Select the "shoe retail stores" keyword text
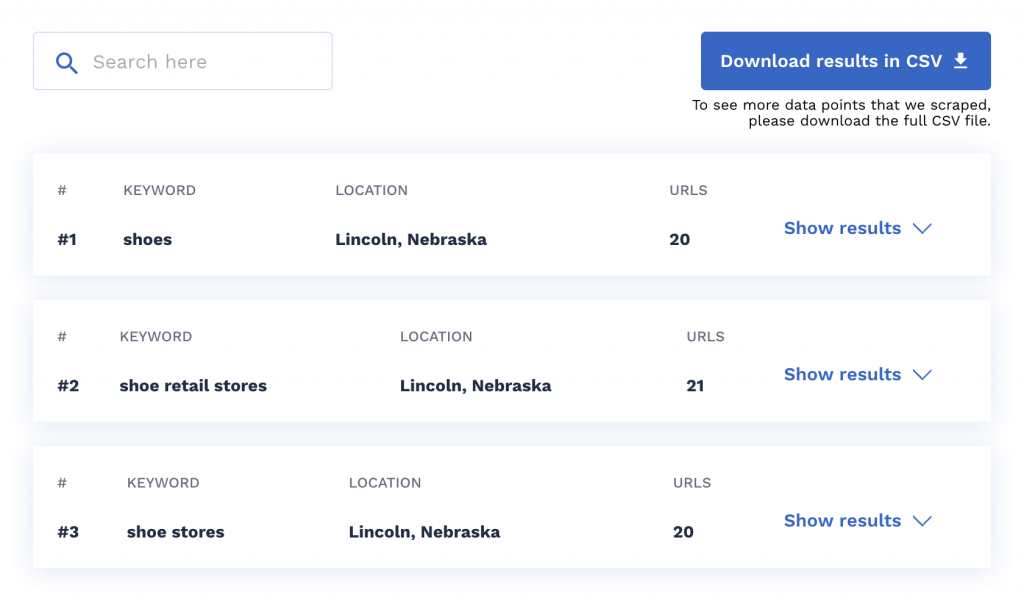Viewport: 1024px width, 607px height. click(193, 386)
